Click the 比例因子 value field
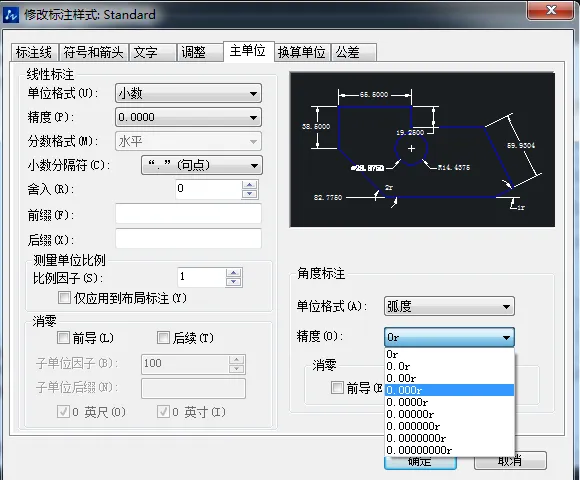Image resolution: width=580 pixels, height=480 pixels. 201,277
